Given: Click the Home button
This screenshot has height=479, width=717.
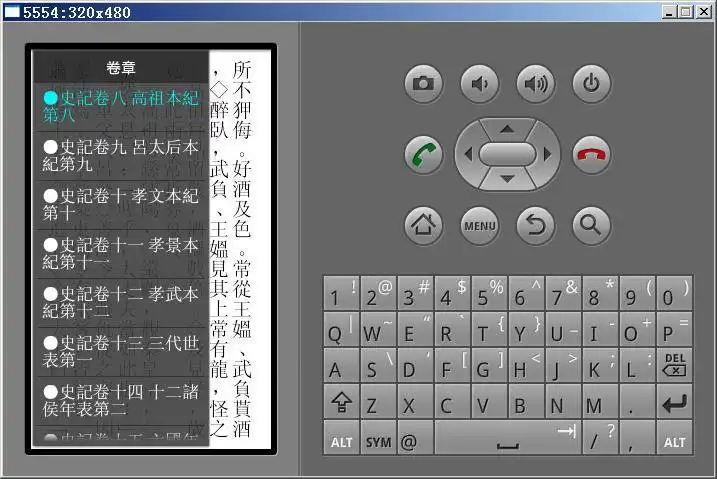Looking at the screenshot, I should (423, 225).
